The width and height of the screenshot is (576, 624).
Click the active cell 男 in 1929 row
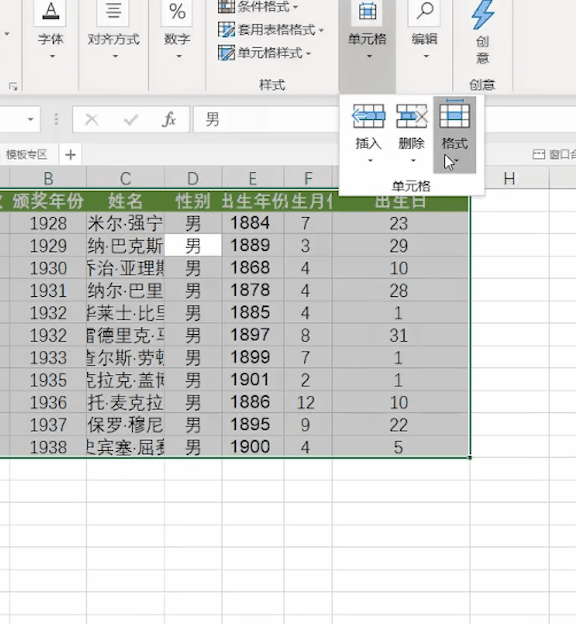(193, 246)
